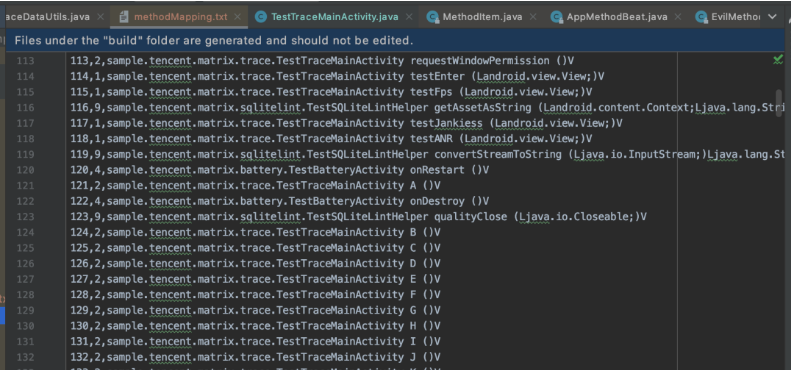Click line number 113 in the gutter
This screenshot has height=370, width=791.
pos(25,61)
